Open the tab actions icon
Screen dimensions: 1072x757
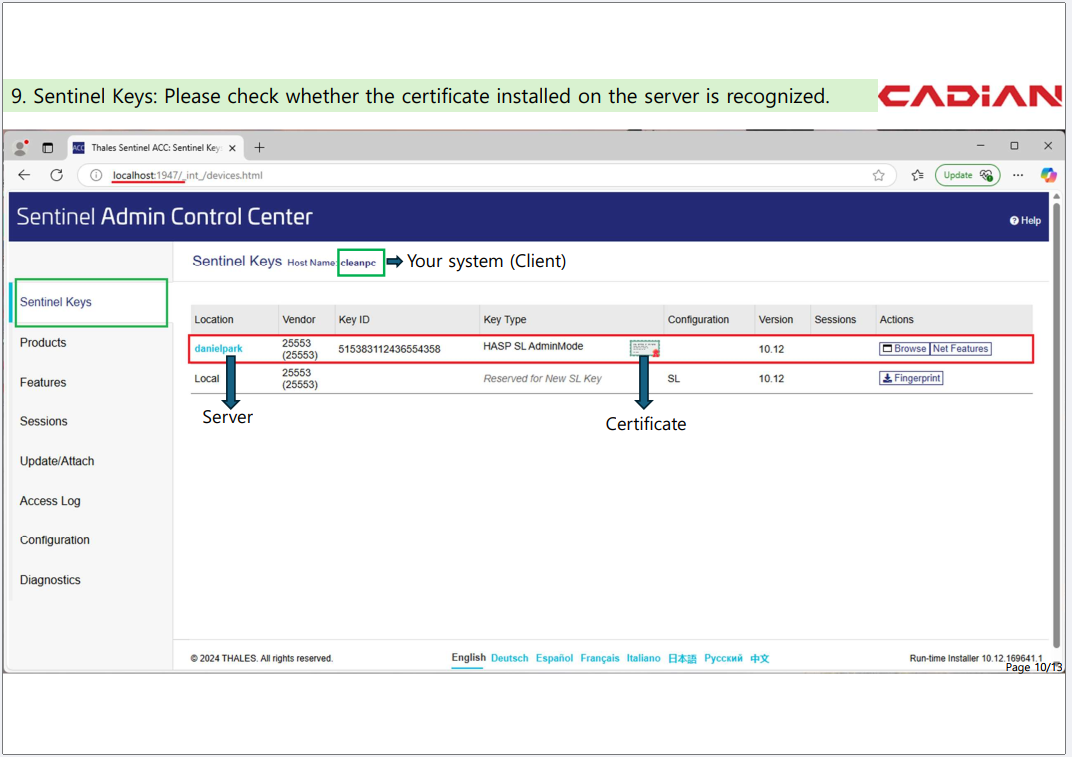click(47, 148)
